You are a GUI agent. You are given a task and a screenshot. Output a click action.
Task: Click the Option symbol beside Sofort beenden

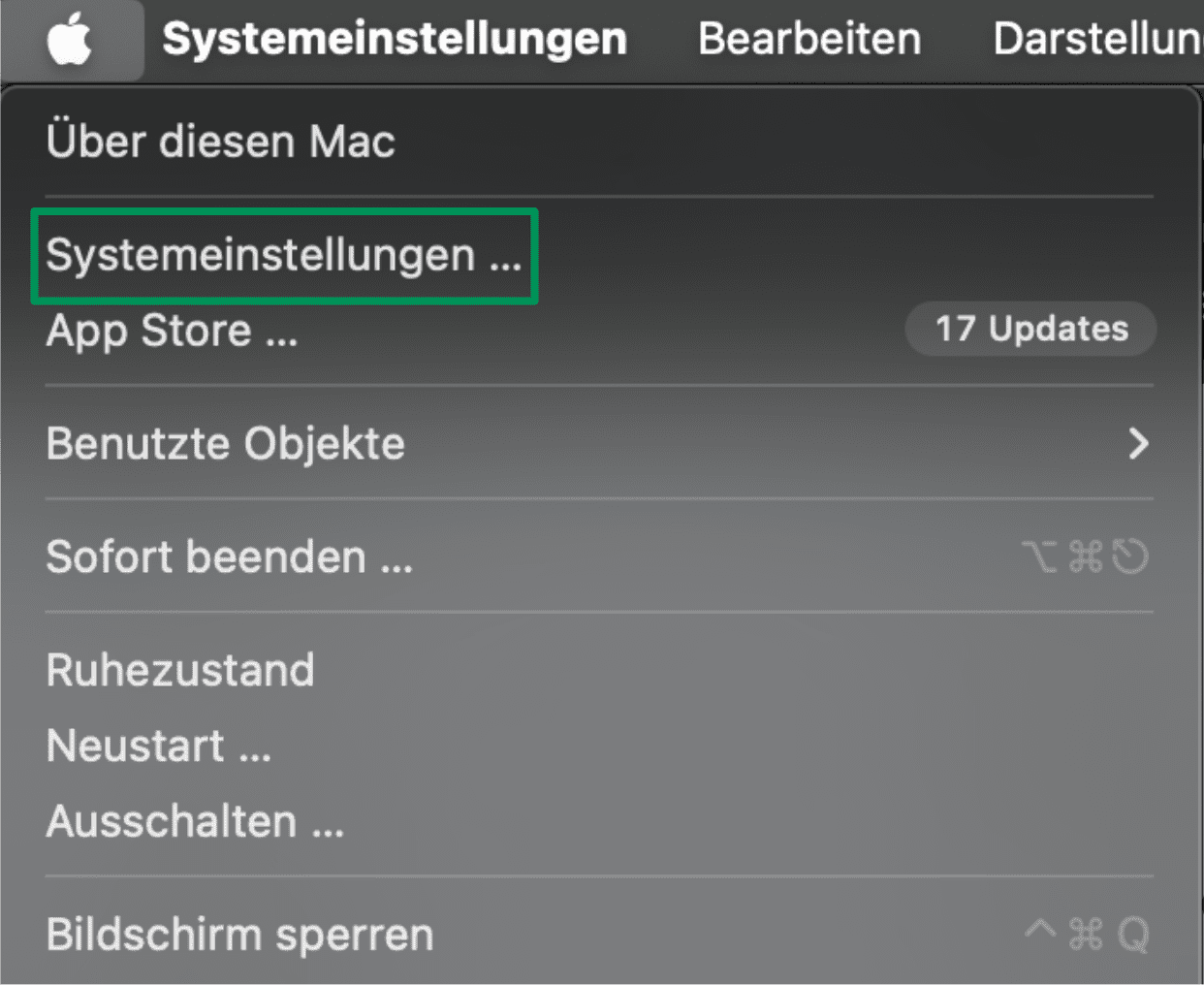coord(1039,556)
